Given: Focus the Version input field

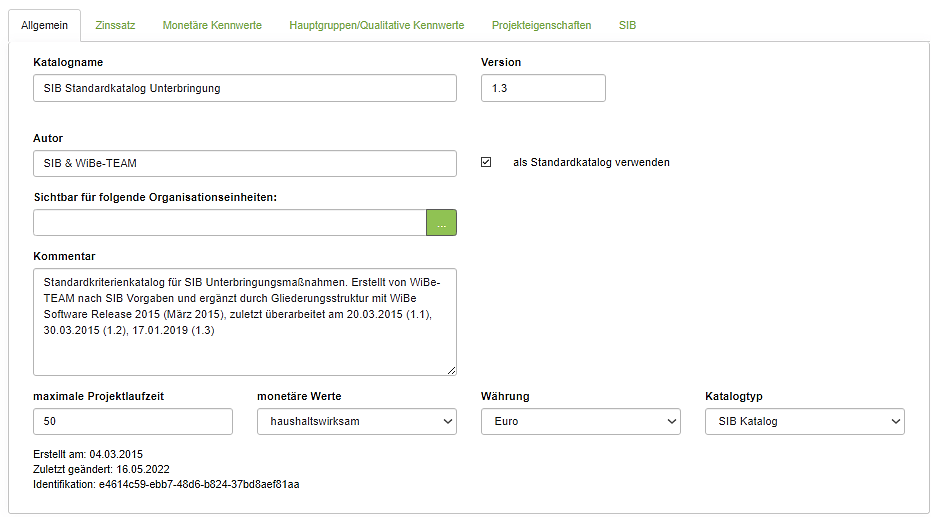Looking at the screenshot, I should tap(543, 88).
